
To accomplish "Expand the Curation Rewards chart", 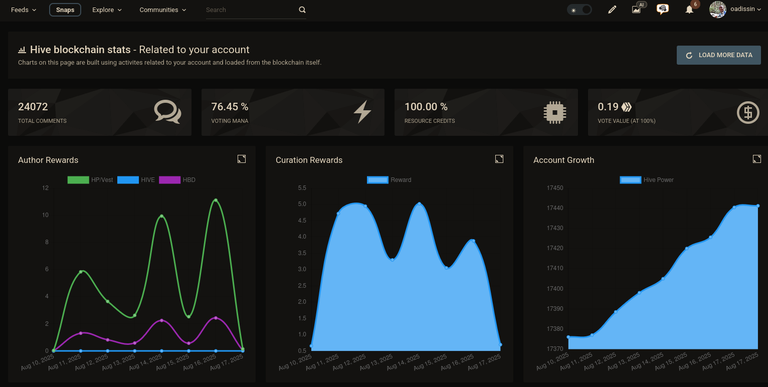I will coord(499,159).
